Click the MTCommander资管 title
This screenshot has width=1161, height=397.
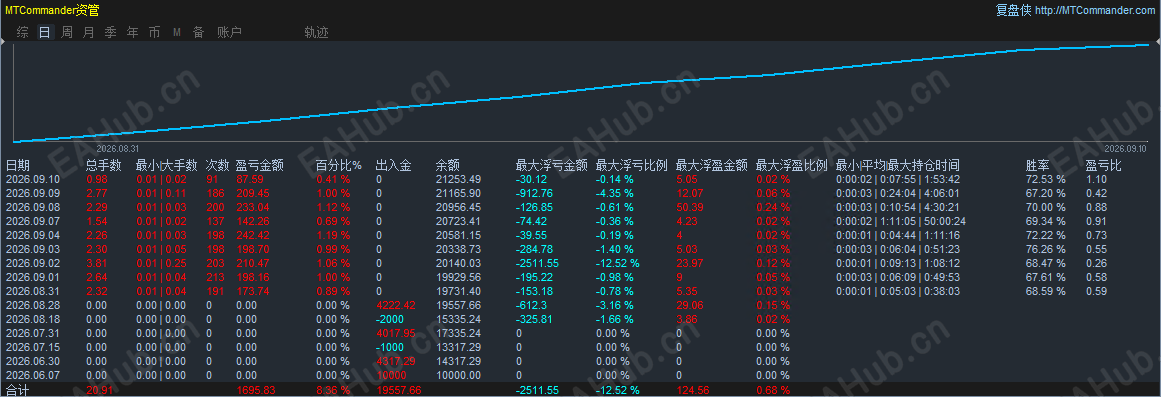pos(52,10)
